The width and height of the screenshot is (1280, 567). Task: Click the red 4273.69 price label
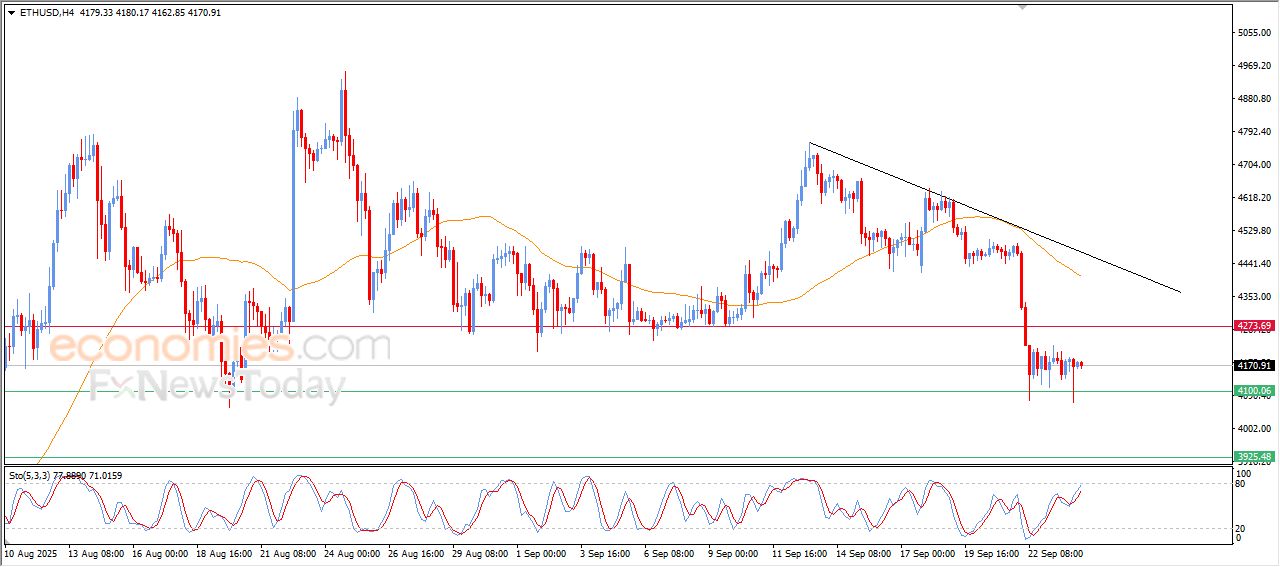[1254, 326]
